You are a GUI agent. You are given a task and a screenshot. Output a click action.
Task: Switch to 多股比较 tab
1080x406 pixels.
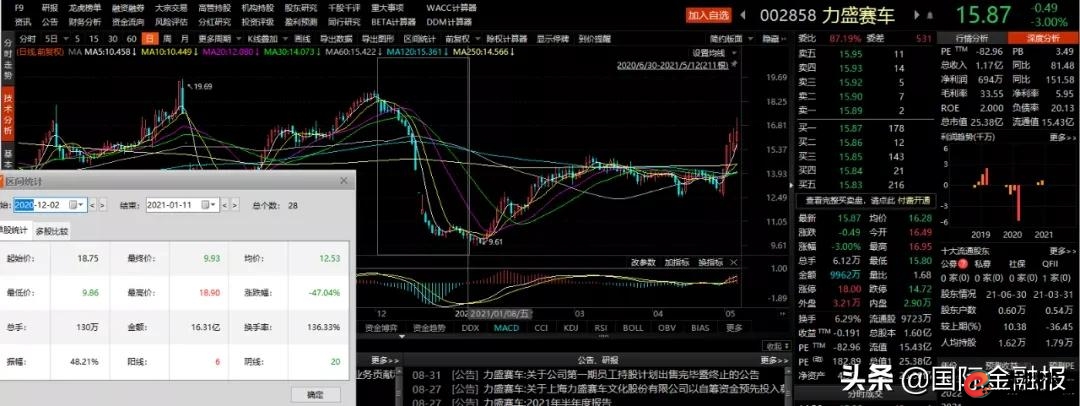click(x=52, y=231)
